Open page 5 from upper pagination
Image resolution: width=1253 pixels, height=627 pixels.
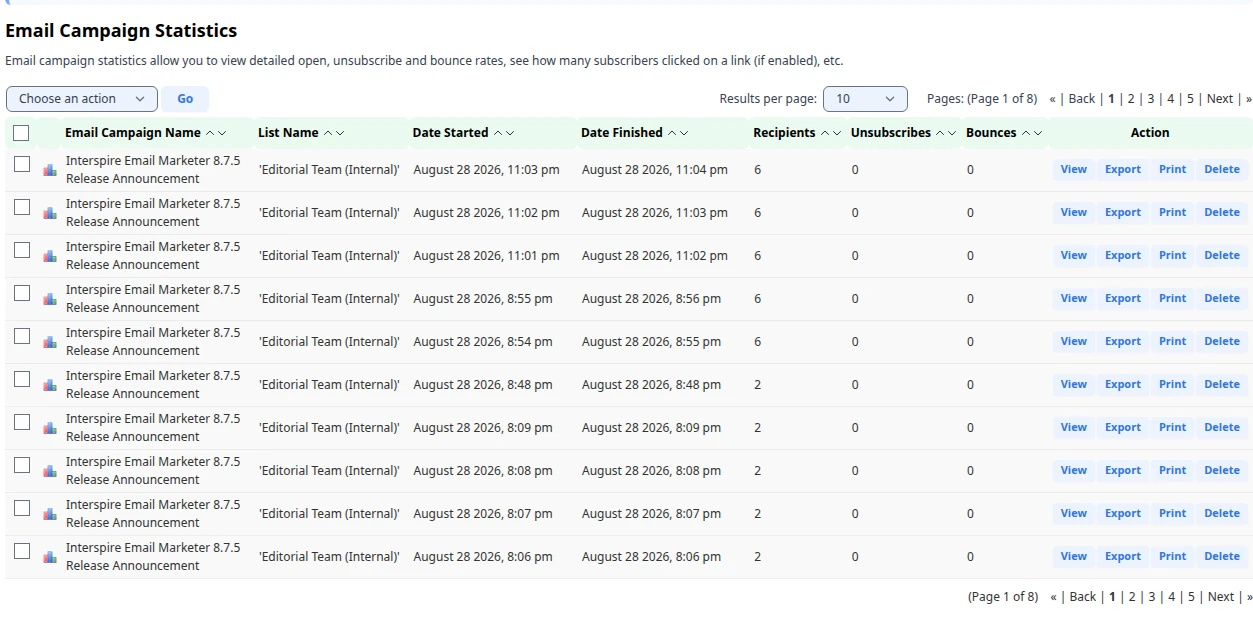coord(1190,99)
